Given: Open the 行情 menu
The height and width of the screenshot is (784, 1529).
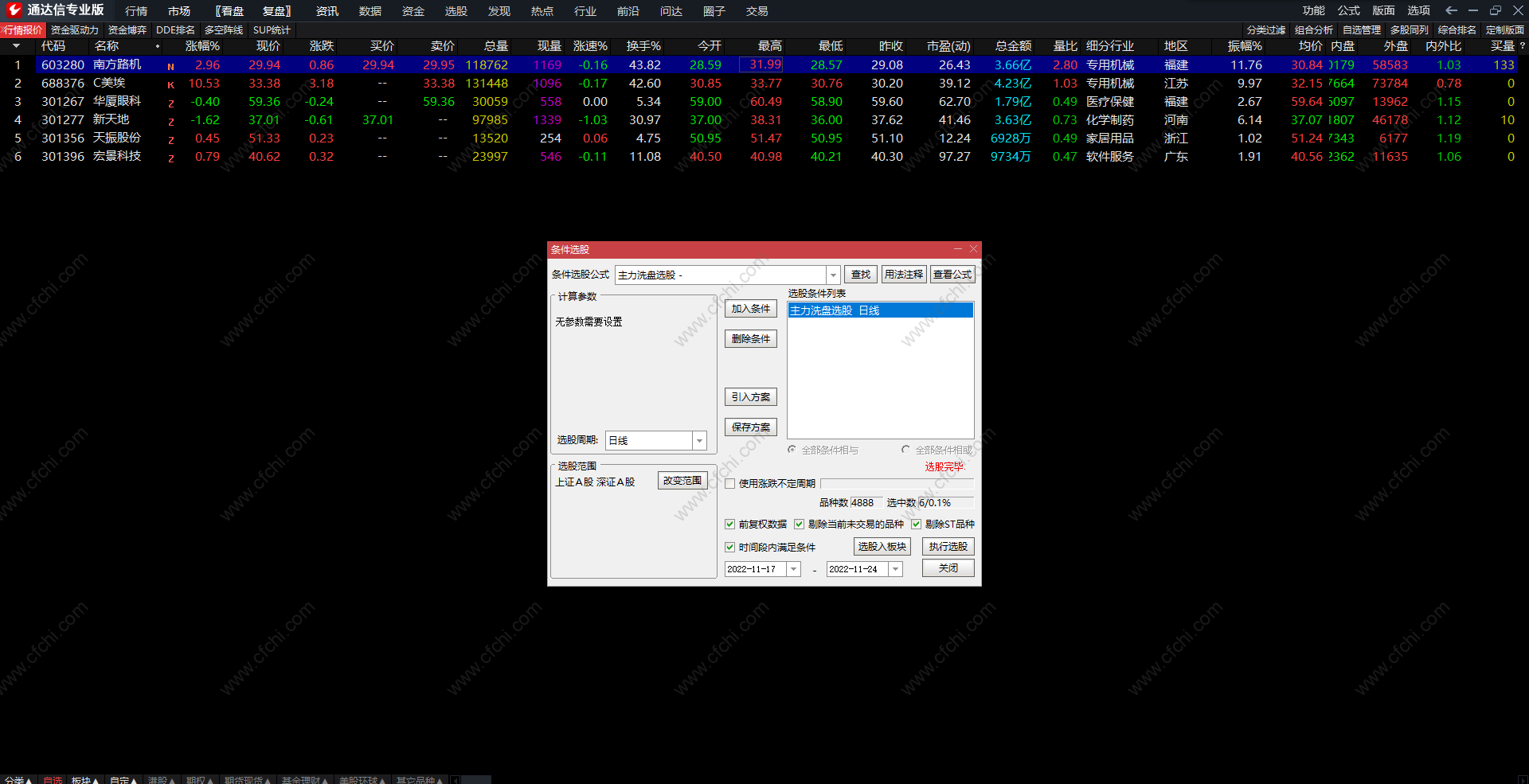Looking at the screenshot, I should (x=136, y=11).
